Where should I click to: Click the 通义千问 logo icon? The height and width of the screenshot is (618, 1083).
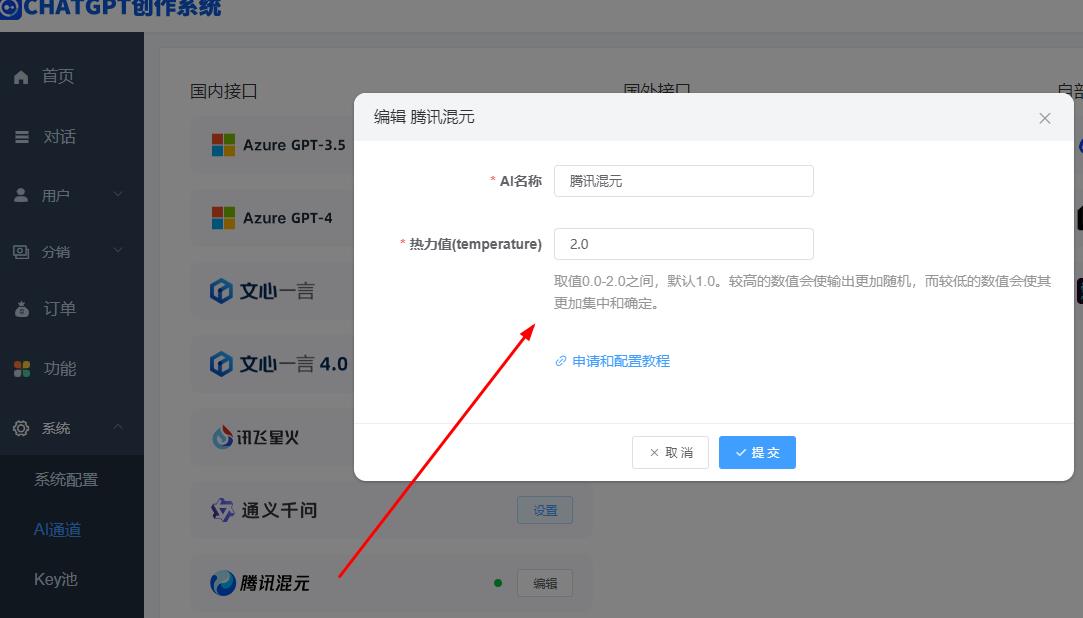click(222, 510)
